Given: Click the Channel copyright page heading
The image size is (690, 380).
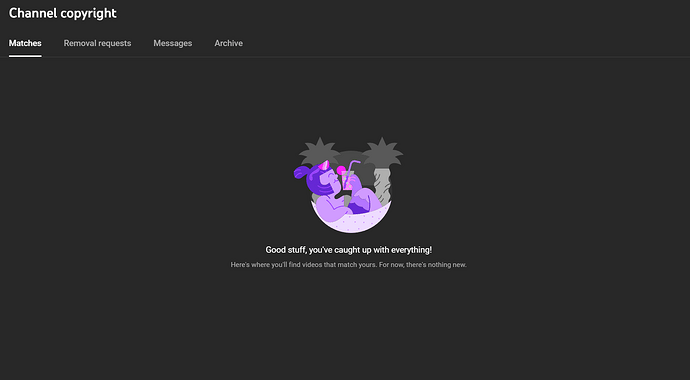Looking at the screenshot, I should [62, 13].
